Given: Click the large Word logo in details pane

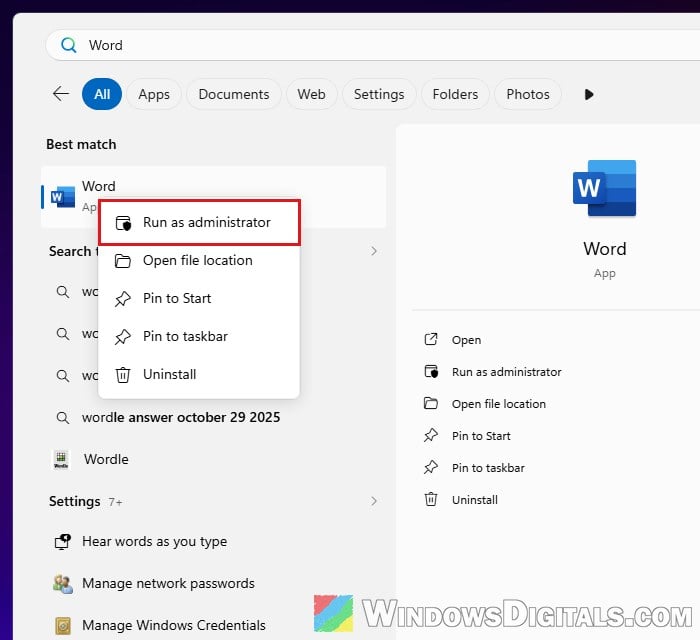Looking at the screenshot, I should point(604,188).
